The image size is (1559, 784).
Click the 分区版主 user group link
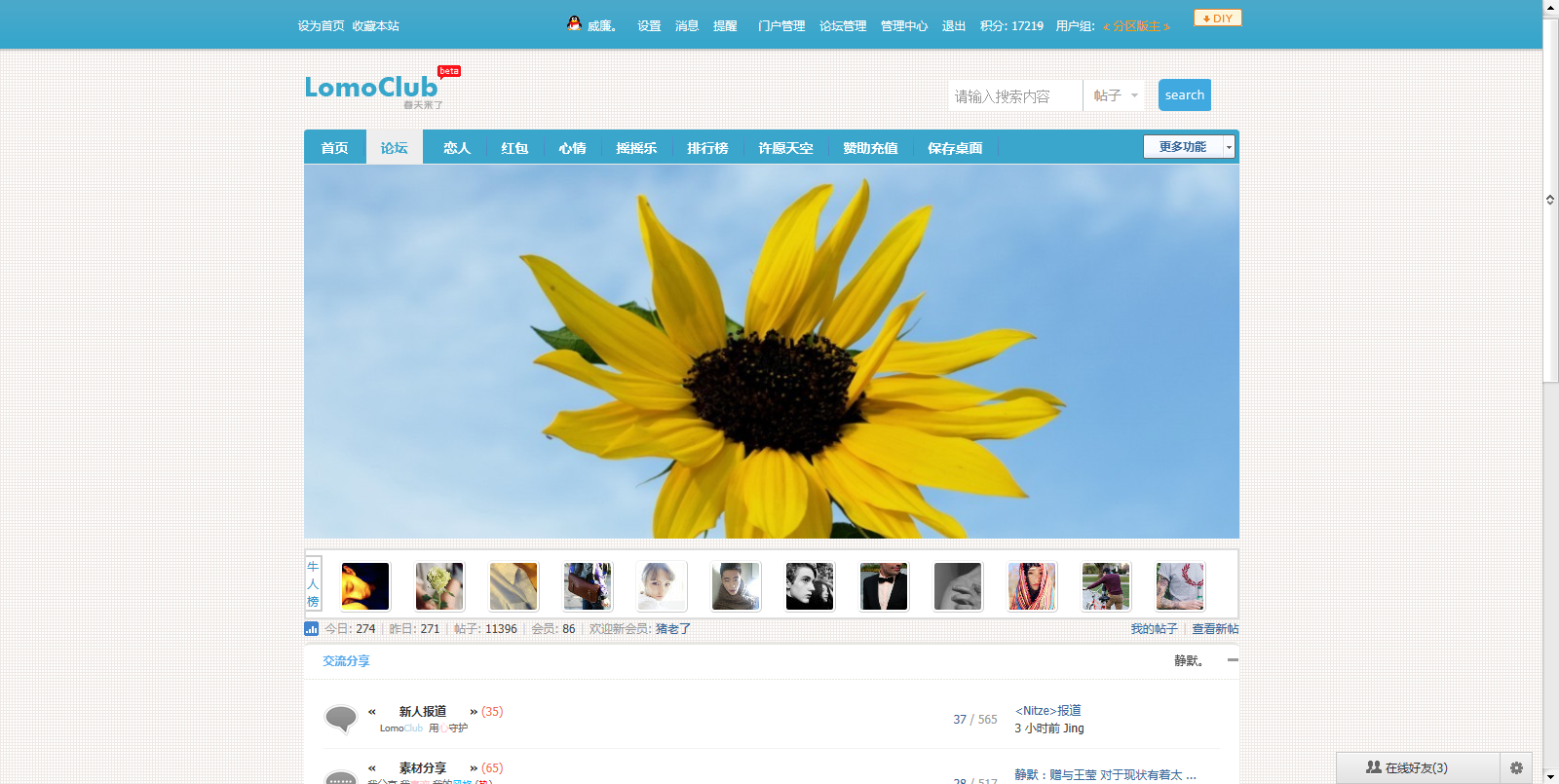click(x=1136, y=26)
